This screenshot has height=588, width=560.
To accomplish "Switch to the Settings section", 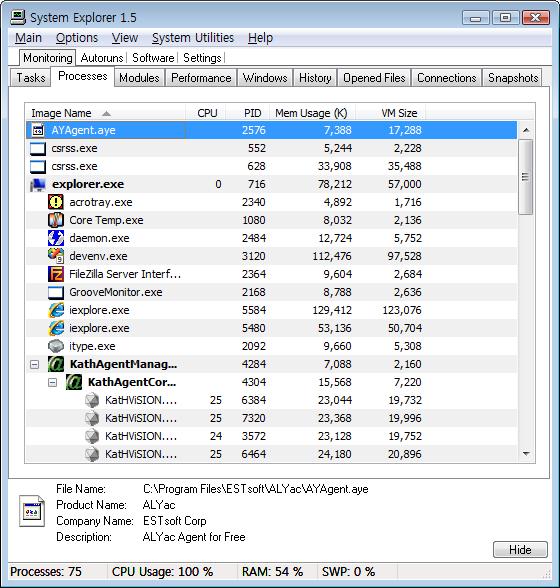I will click(202, 58).
